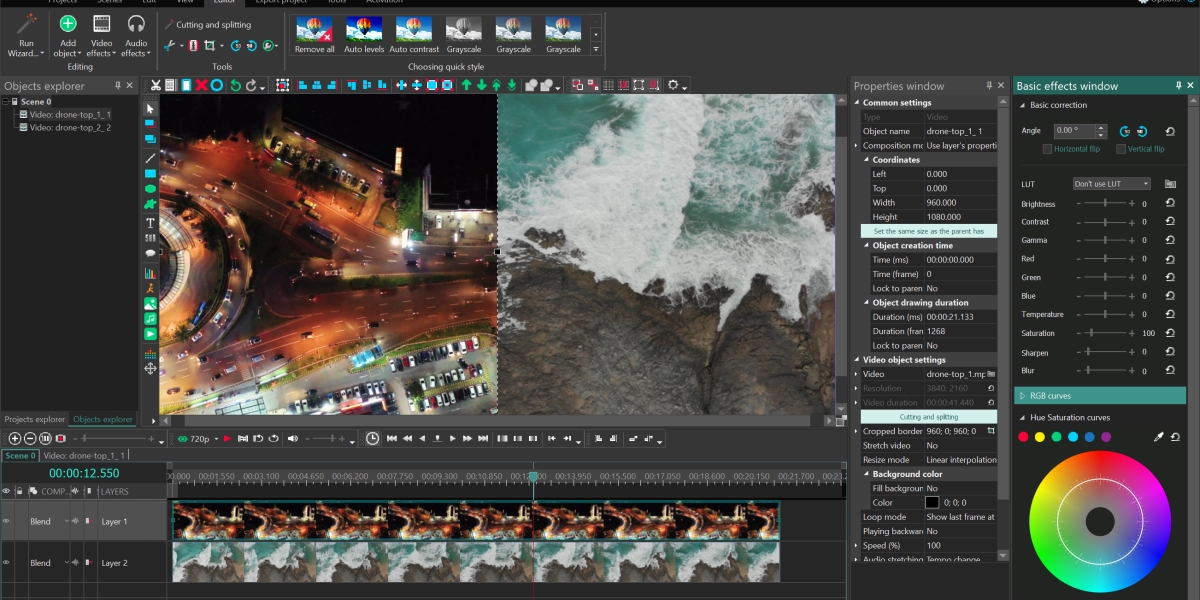
Task: Click the scissors cut icon
Action: click(155, 86)
